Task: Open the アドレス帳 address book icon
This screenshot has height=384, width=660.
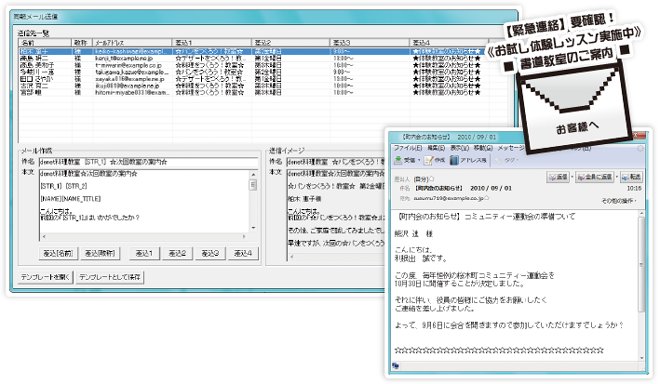Action: (454, 160)
